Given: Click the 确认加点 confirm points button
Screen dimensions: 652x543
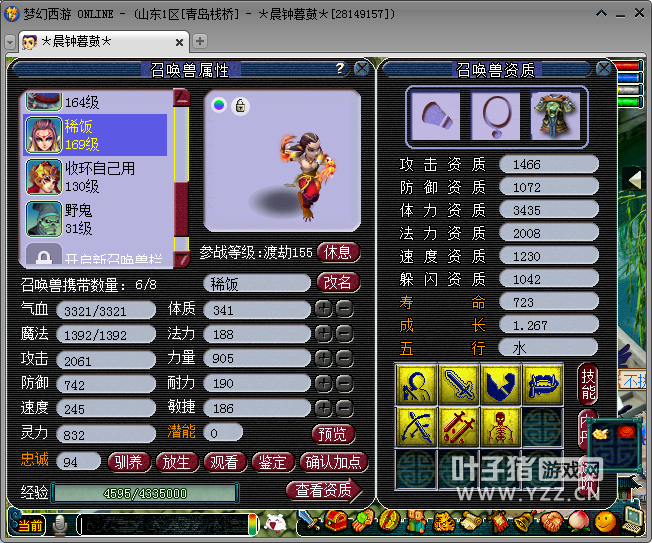Looking at the screenshot, I should click(x=334, y=462).
